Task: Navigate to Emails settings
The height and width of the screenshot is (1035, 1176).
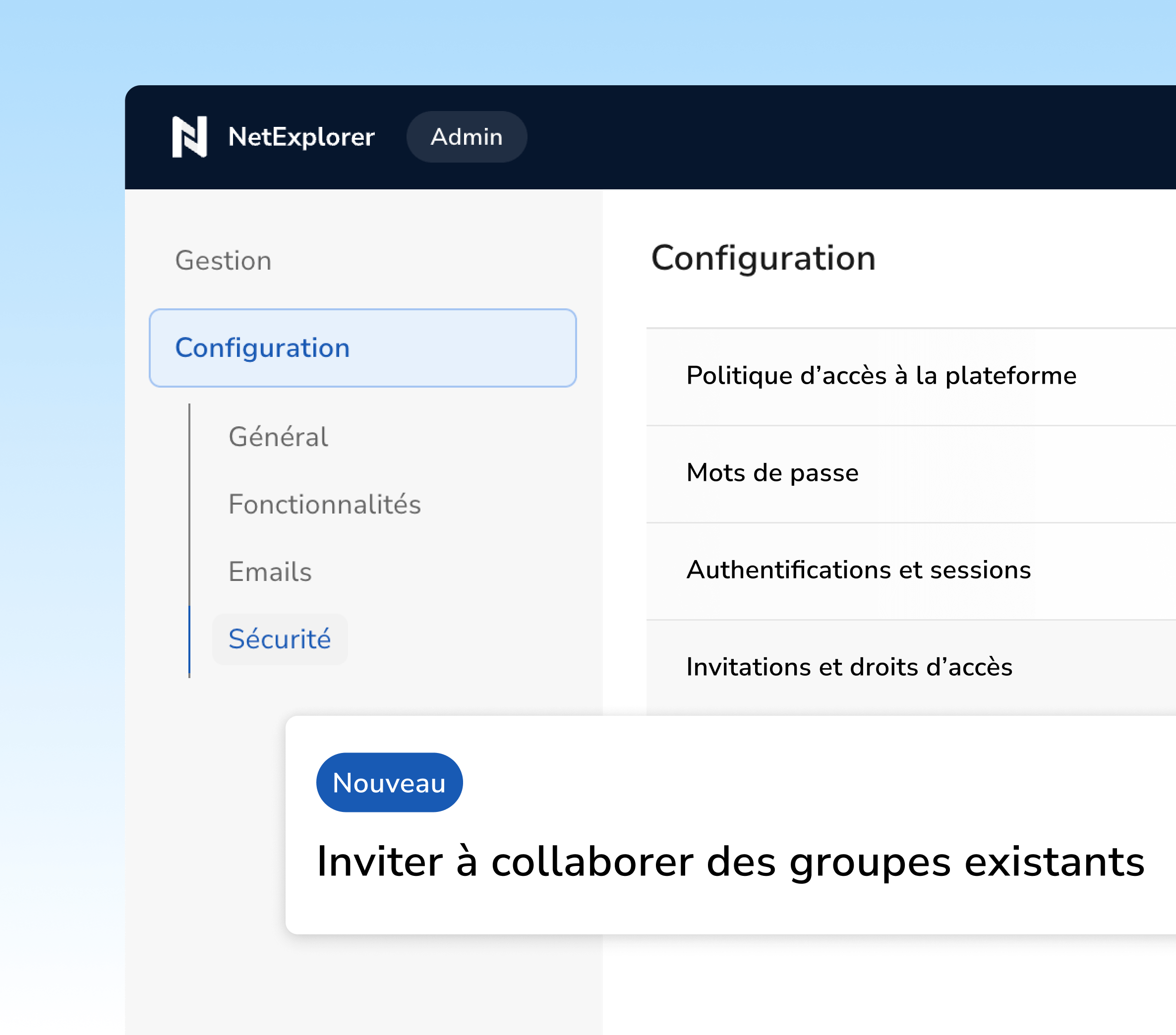Action: (270, 572)
